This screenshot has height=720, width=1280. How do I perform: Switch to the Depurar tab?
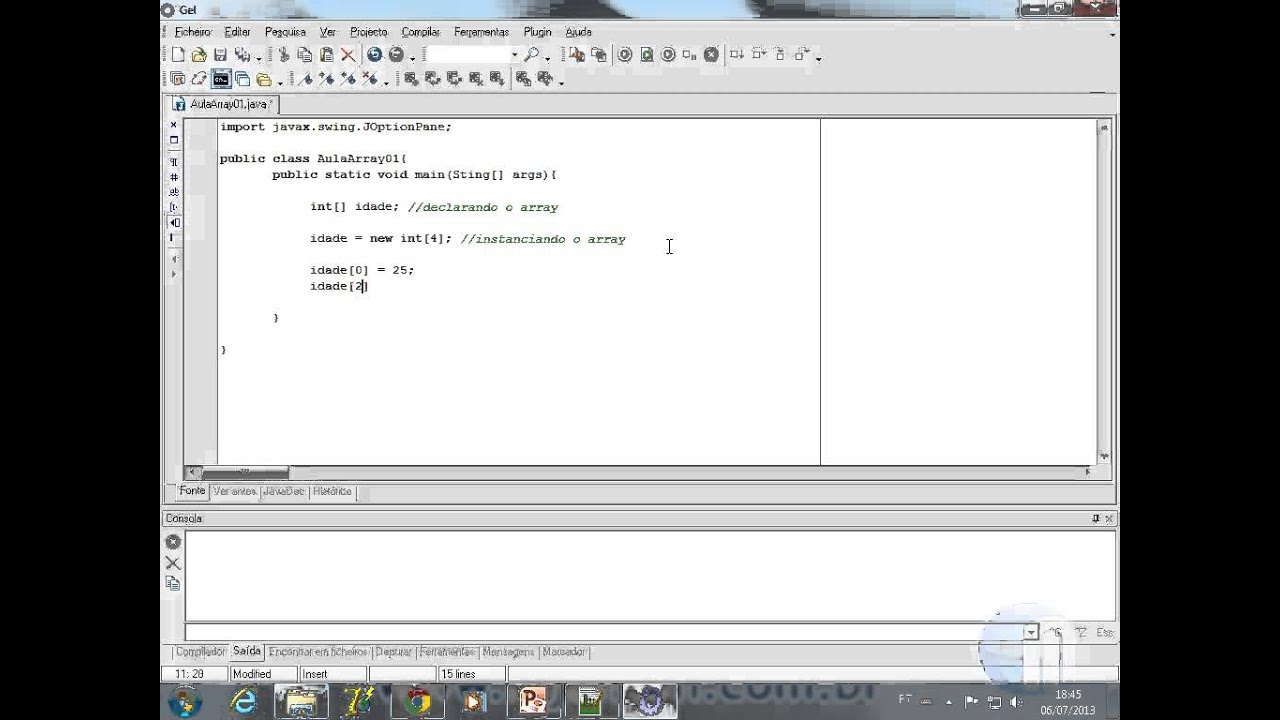pos(394,652)
